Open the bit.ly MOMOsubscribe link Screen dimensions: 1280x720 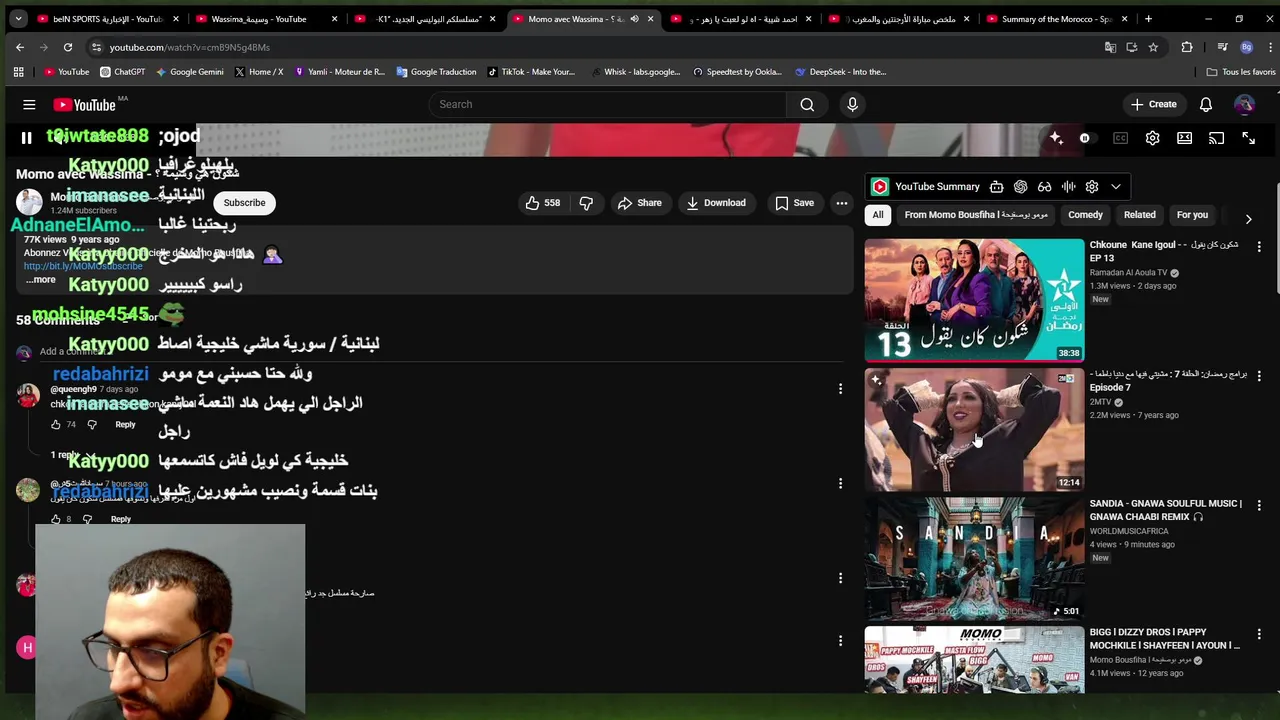click(x=83, y=266)
